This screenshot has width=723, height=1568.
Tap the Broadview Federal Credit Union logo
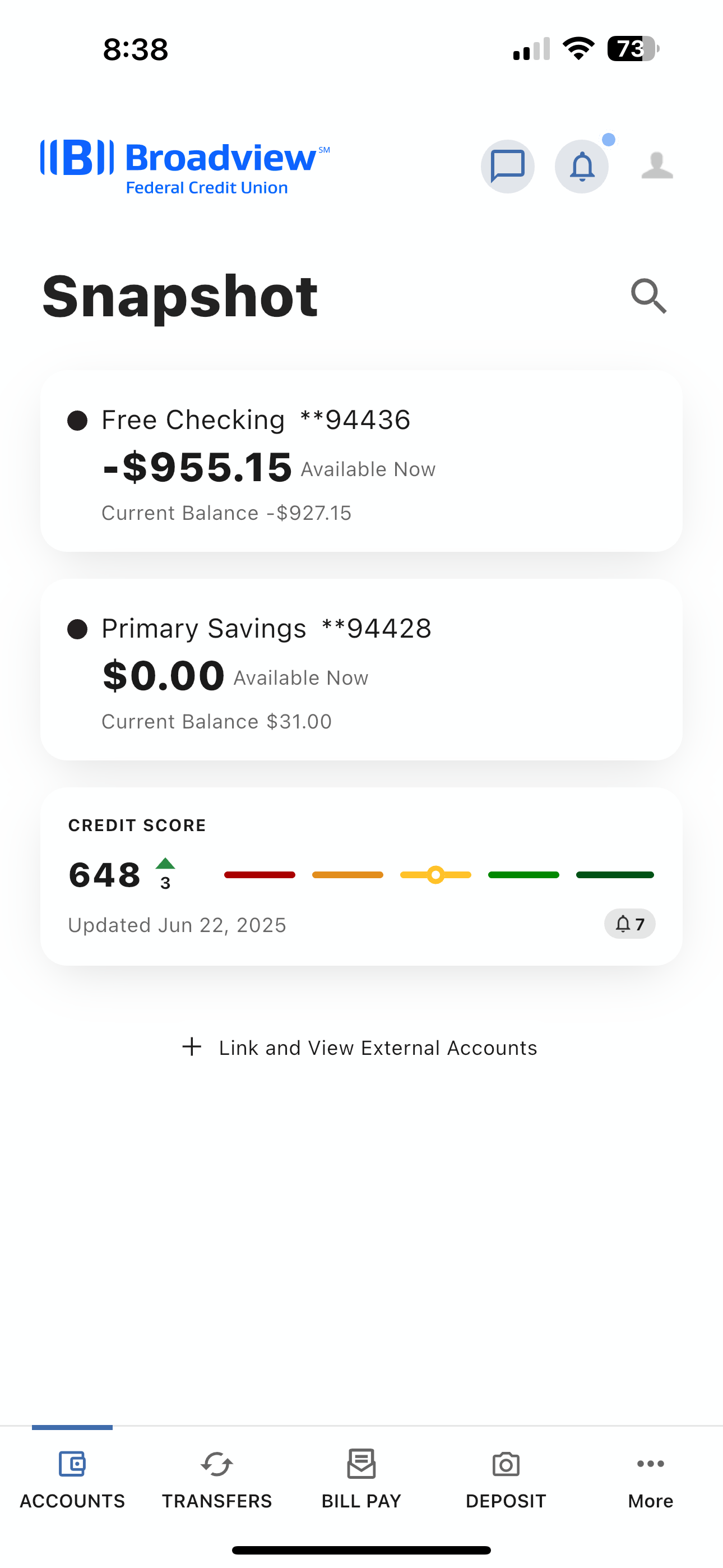(x=185, y=166)
